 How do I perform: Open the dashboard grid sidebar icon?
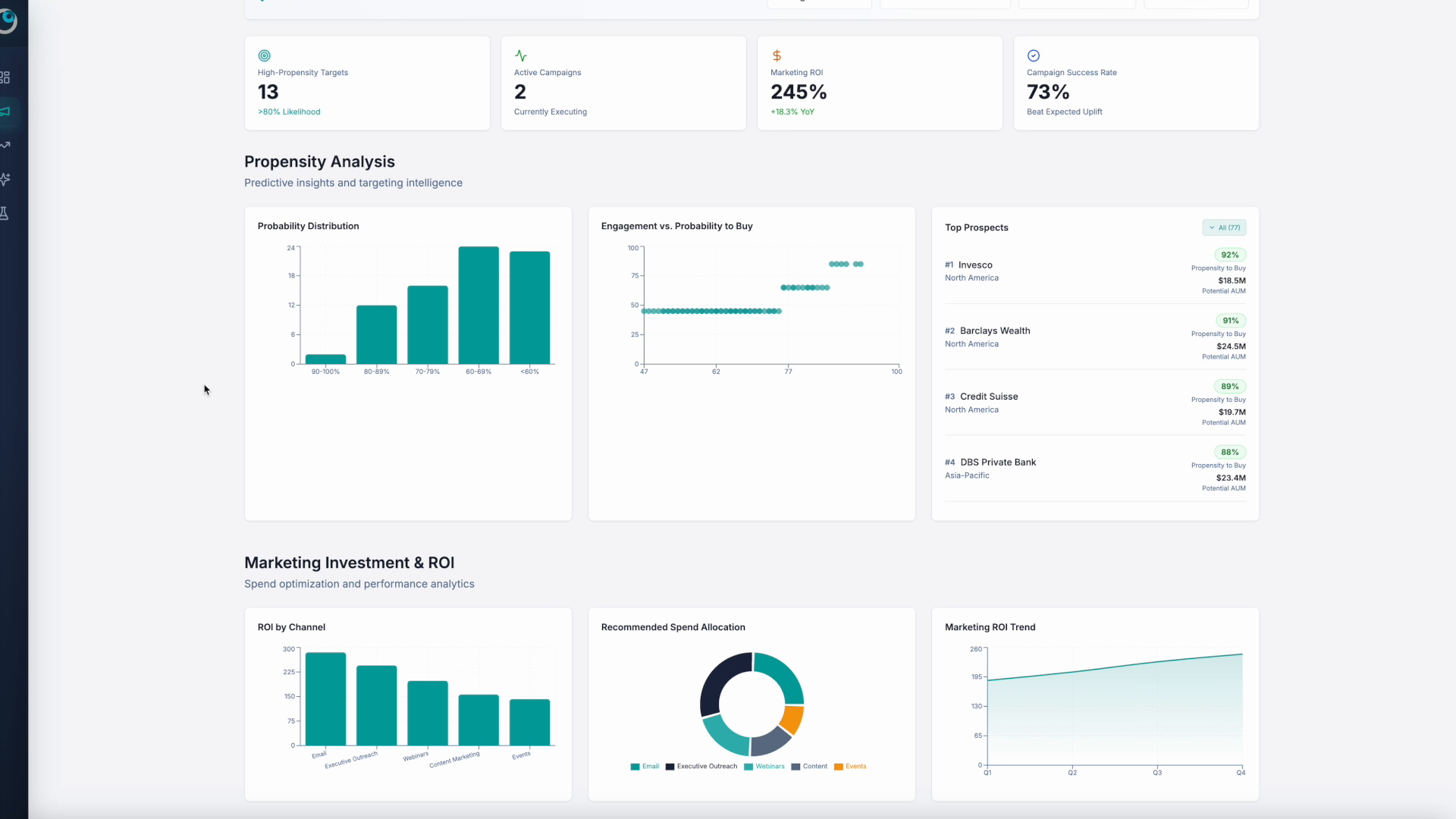coord(5,77)
